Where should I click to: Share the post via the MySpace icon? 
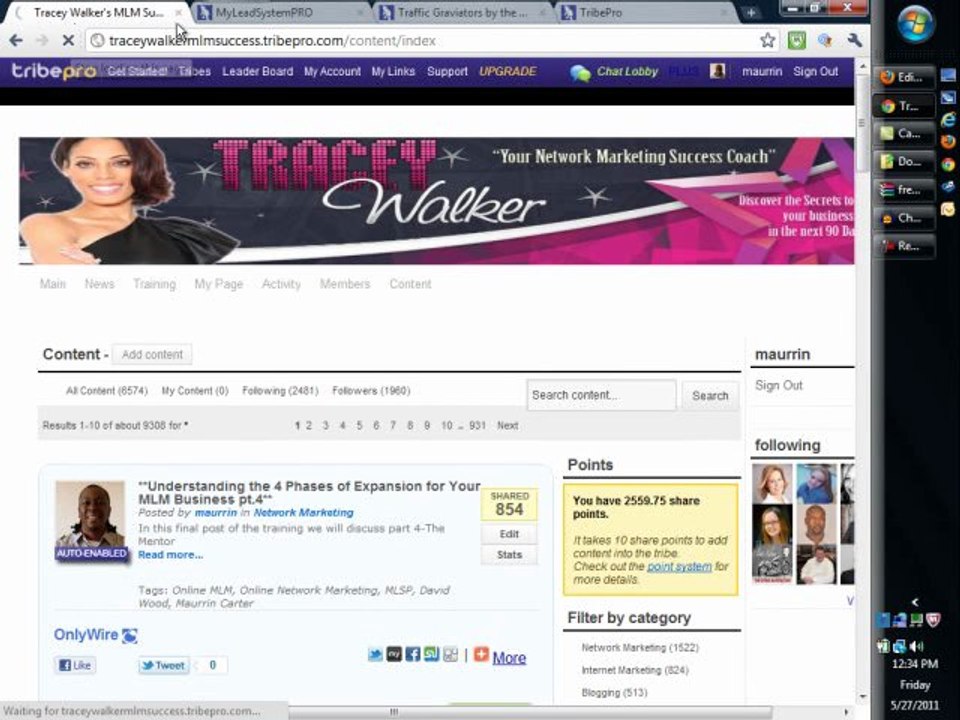coord(394,654)
